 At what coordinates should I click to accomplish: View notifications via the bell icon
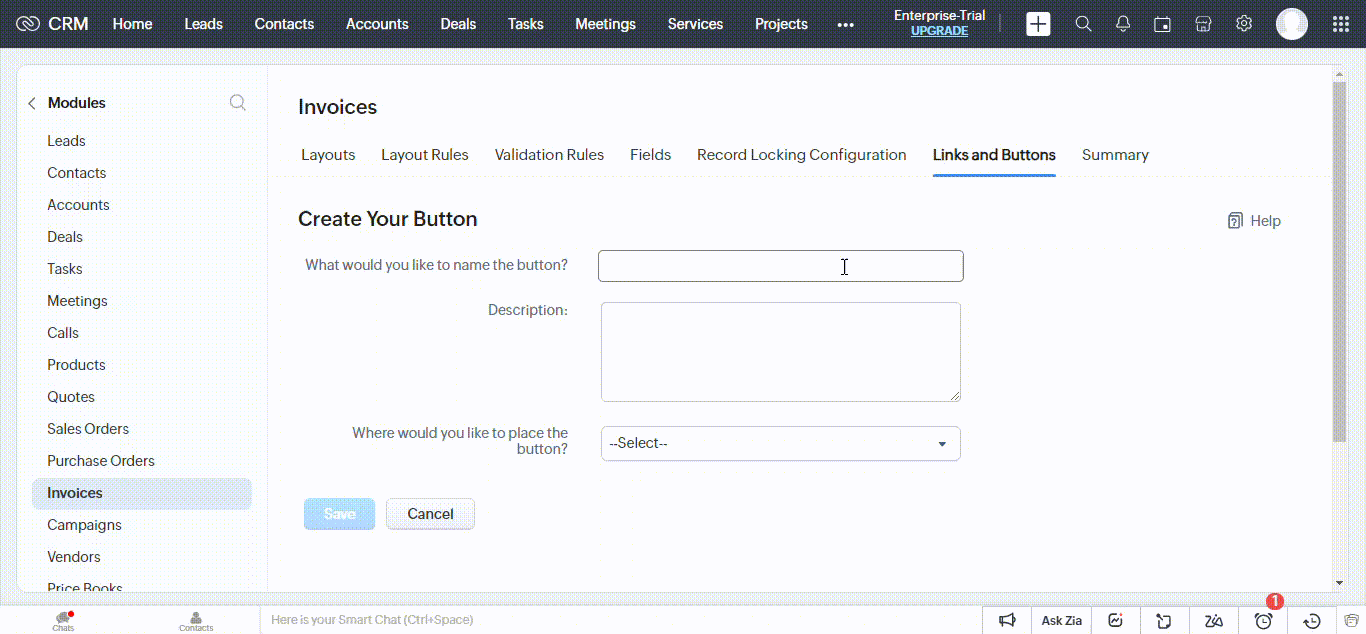1123,23
